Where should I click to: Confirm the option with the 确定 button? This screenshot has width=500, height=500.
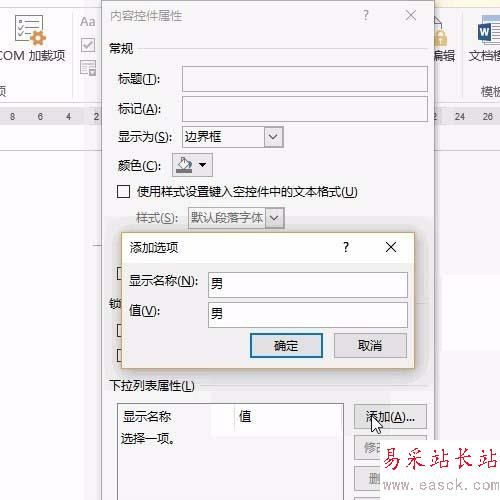[286, 346]
